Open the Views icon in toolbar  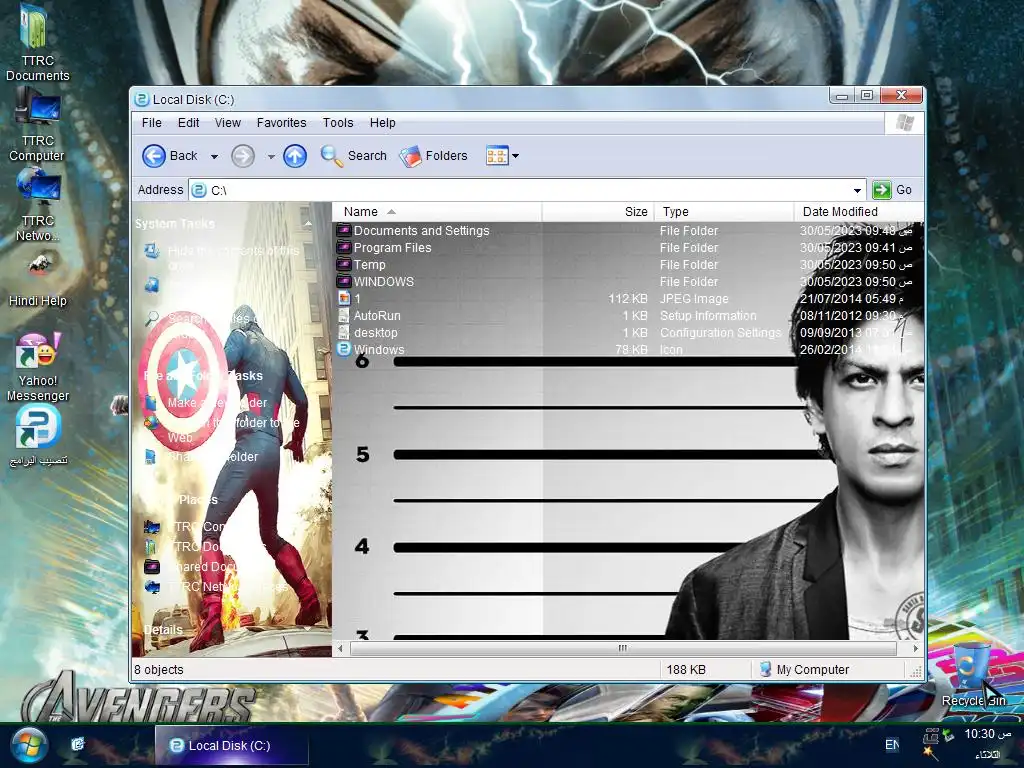(496, 155)
